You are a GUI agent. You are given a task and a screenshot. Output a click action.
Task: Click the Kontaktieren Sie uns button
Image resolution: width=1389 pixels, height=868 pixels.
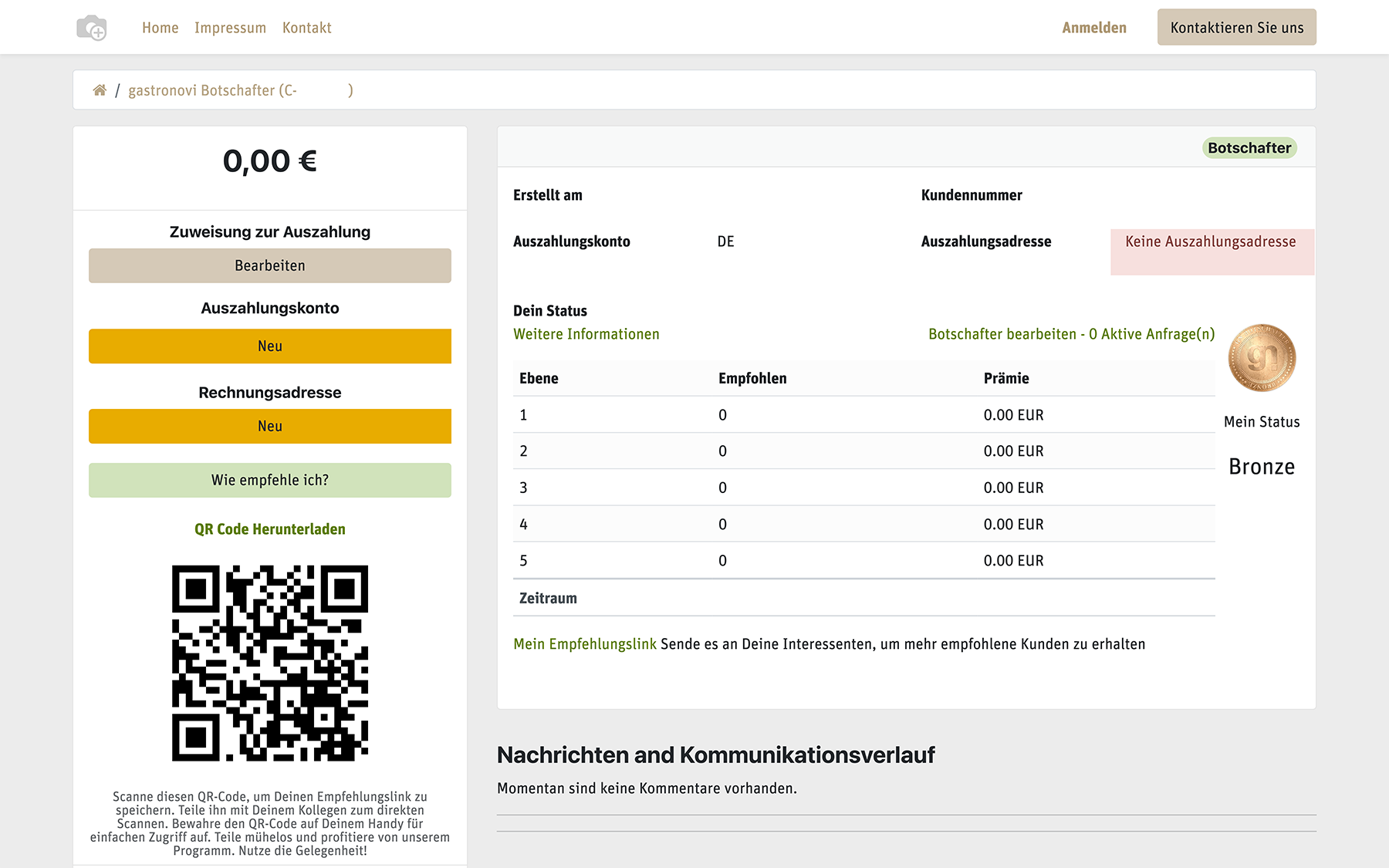pyautogui.click(x=1237, y=27)
